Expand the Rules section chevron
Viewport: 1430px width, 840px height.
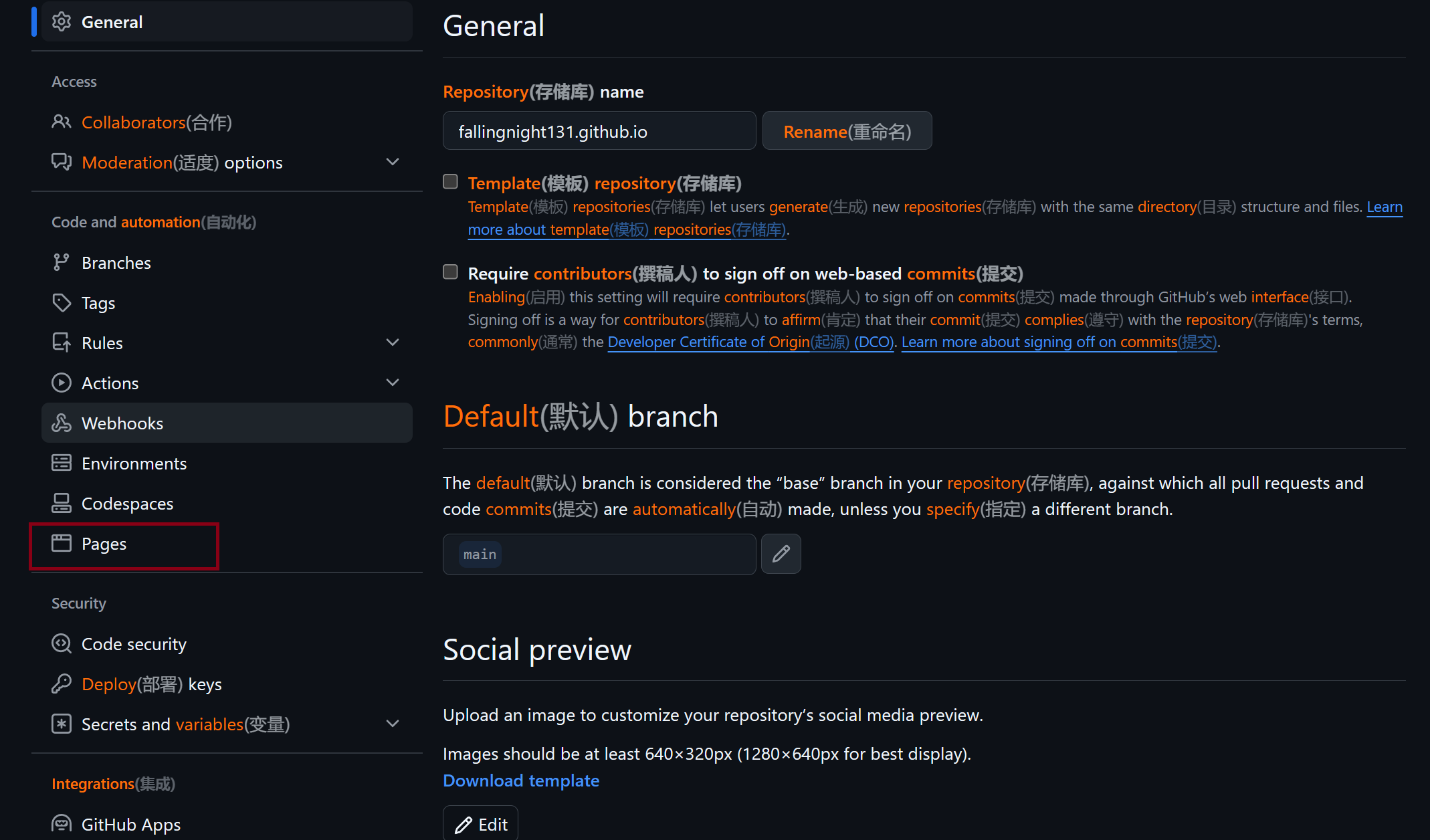(x=393, y=342)
